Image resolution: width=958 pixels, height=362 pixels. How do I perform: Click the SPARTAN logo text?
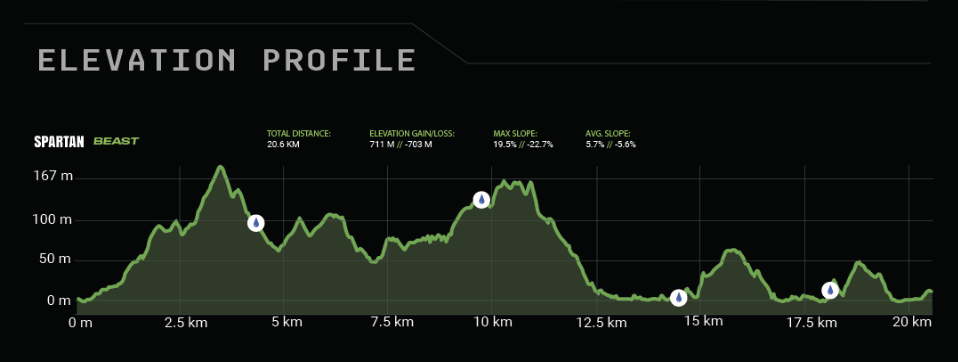coord(60,142)
